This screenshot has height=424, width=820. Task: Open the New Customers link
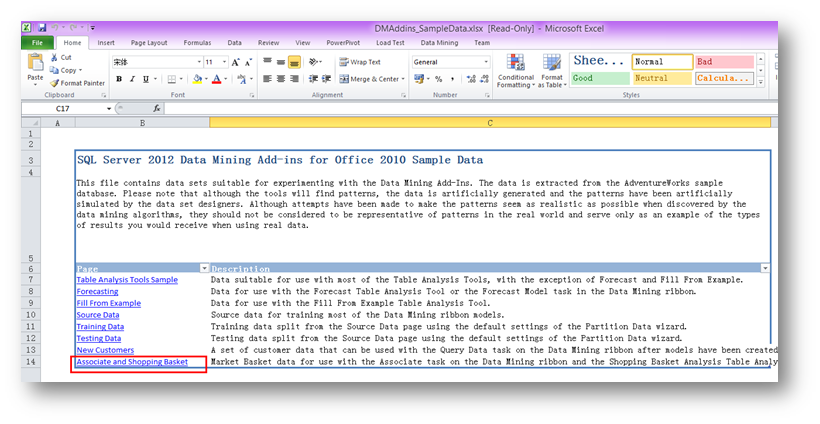pos(105,350)
